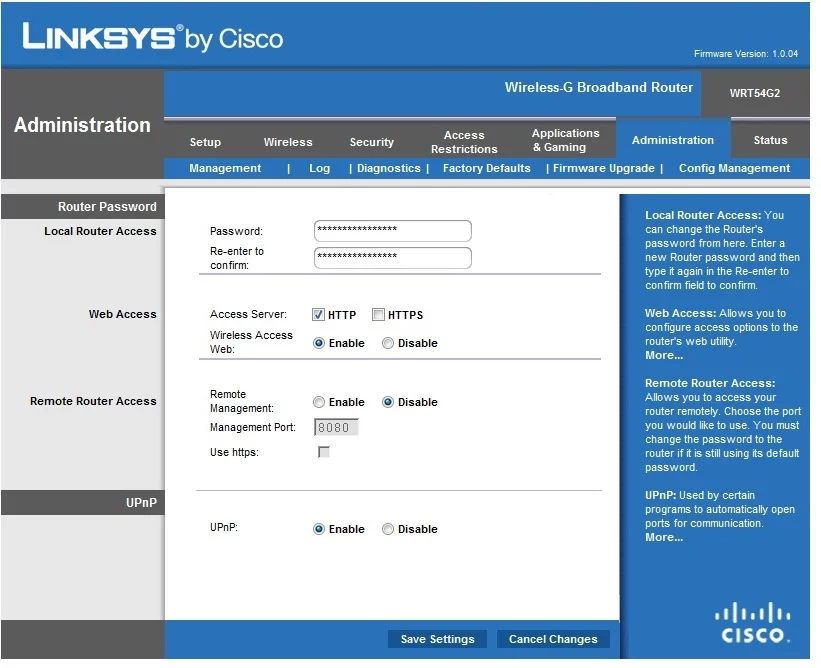
Task: Select the Administration tab
Action: [x=673, y=140]
